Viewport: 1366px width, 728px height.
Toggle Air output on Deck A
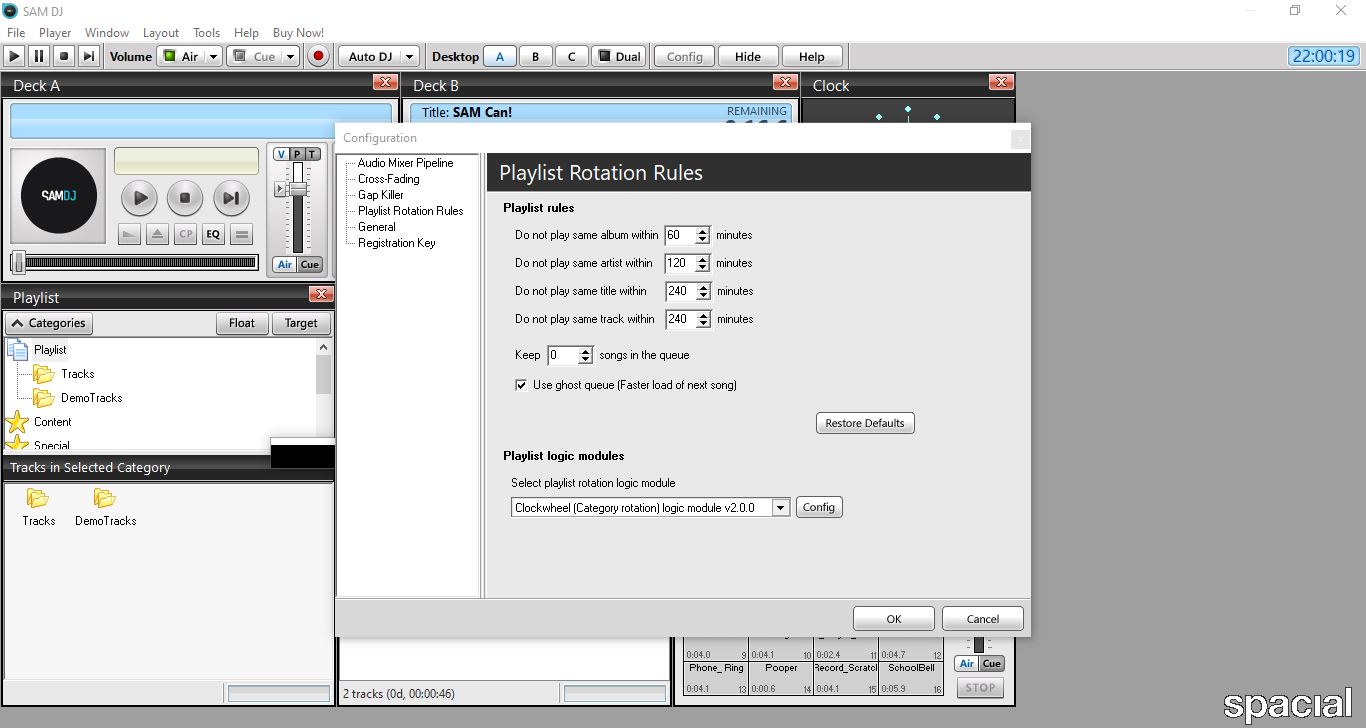pyautogui.click(x=285, y=265)
